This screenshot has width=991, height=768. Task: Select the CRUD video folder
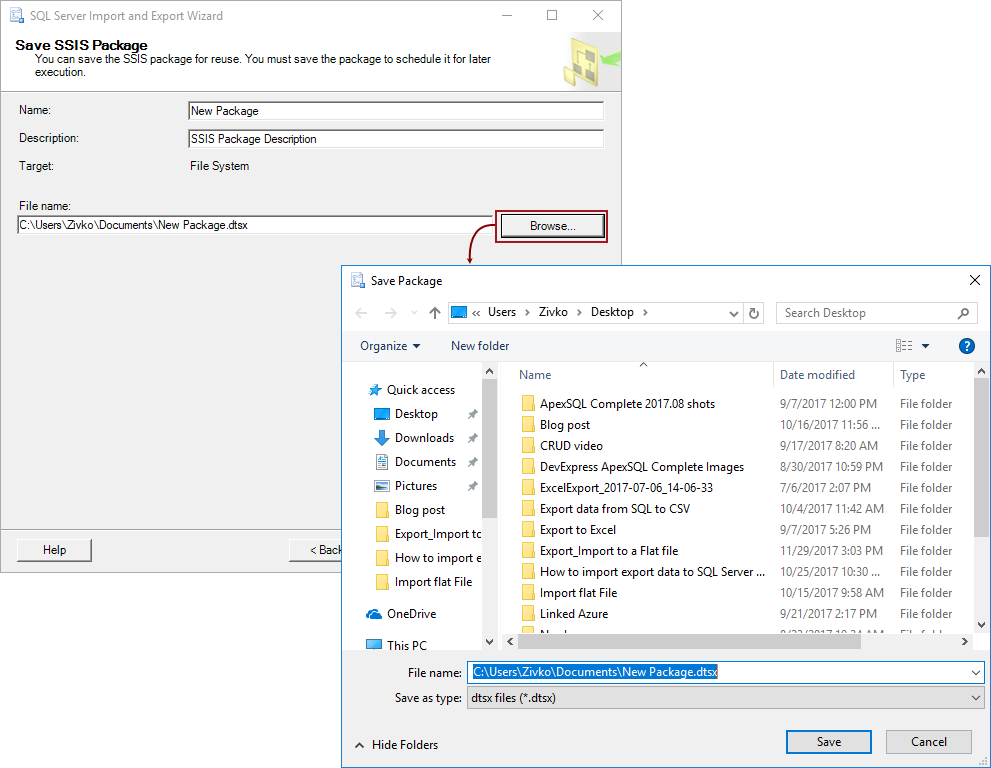pyautogui.click(x=571, y=446)
